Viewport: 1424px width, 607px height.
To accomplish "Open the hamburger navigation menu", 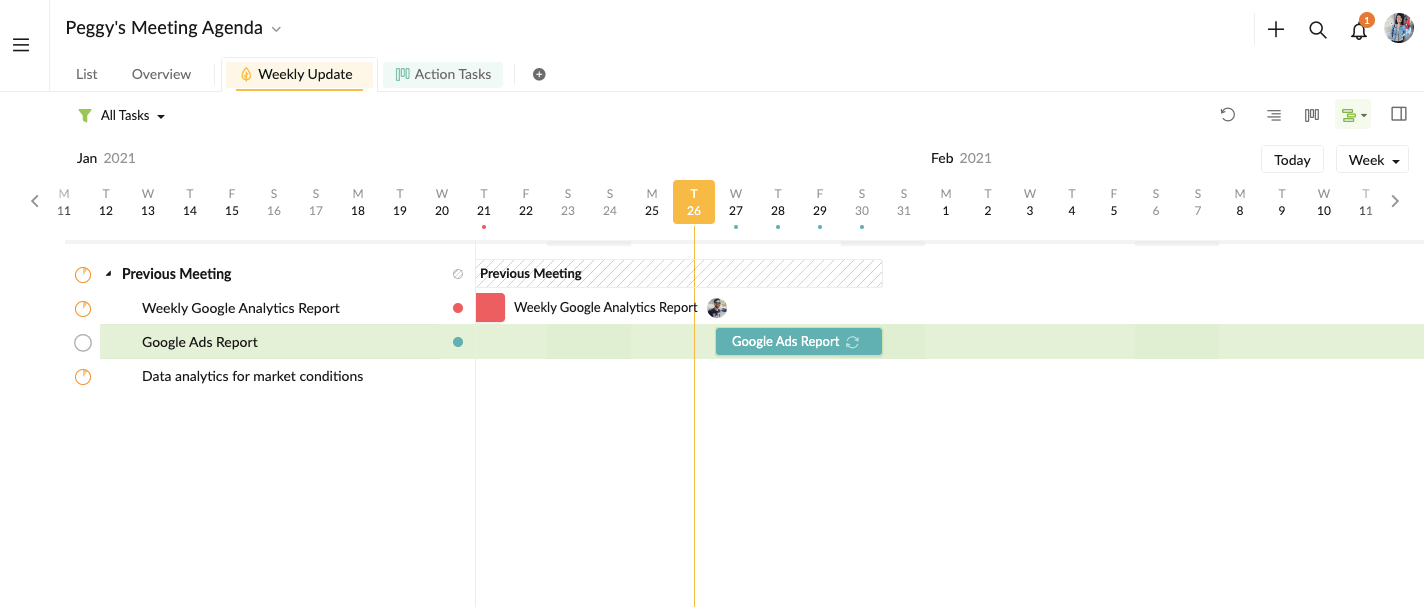I will tap(21, 45).
